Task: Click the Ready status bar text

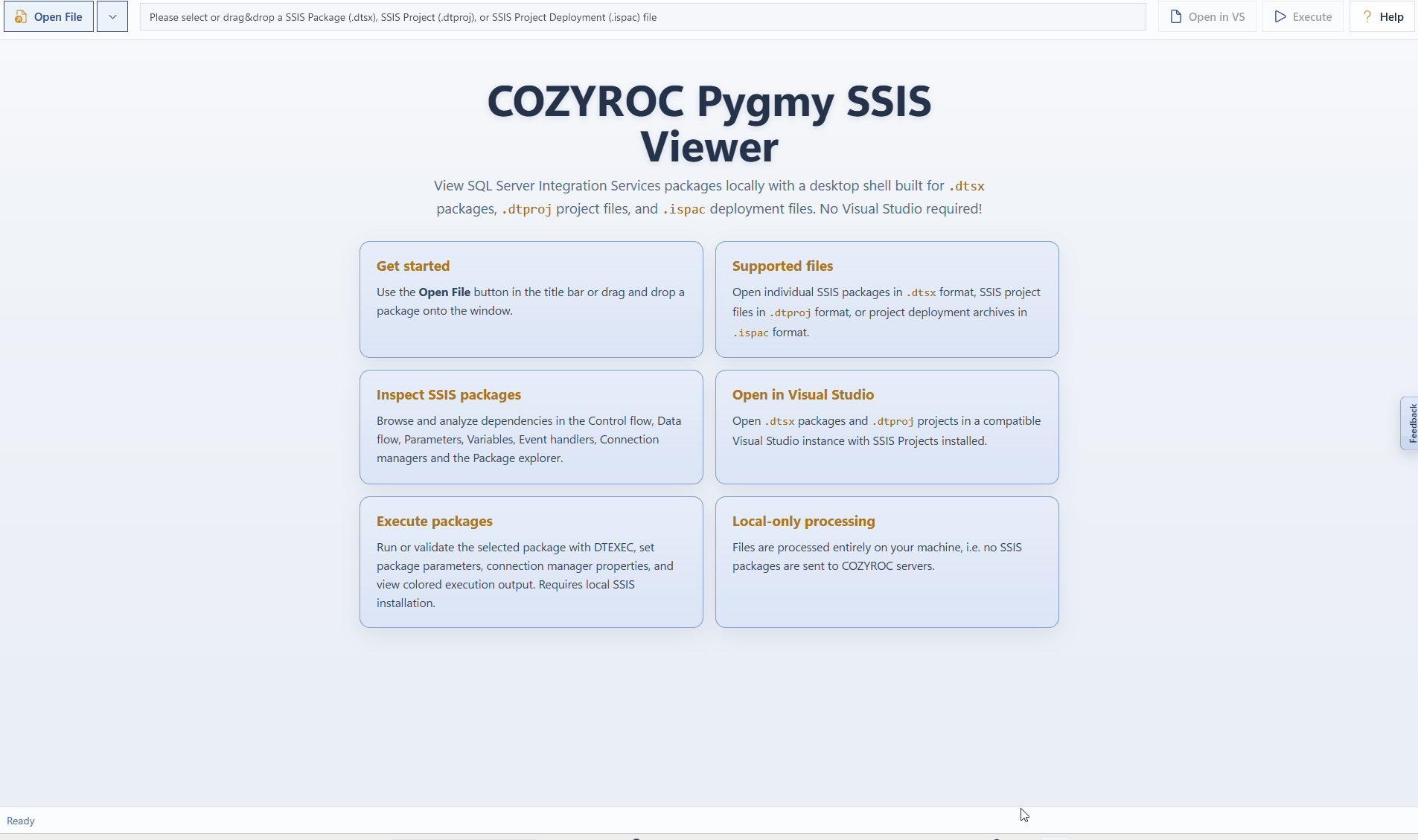Action: [21, 821]
